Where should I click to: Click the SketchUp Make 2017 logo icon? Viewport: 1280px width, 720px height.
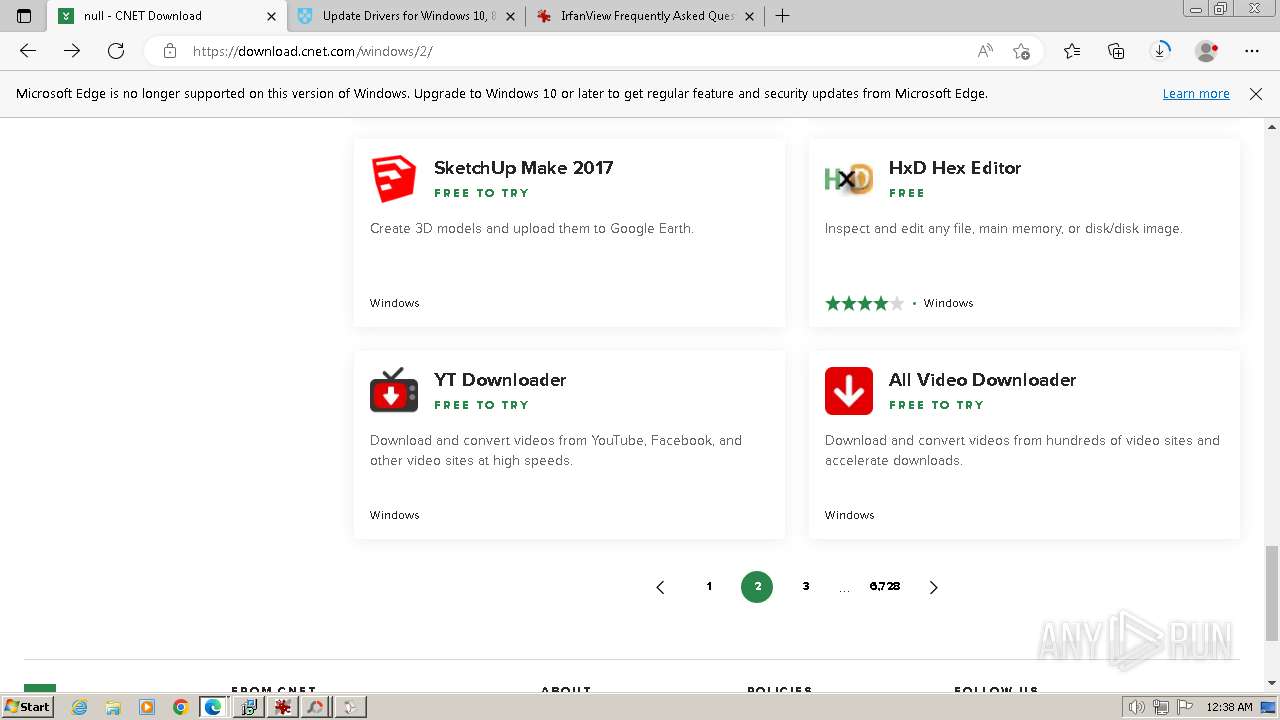click(x=394, y=179)
